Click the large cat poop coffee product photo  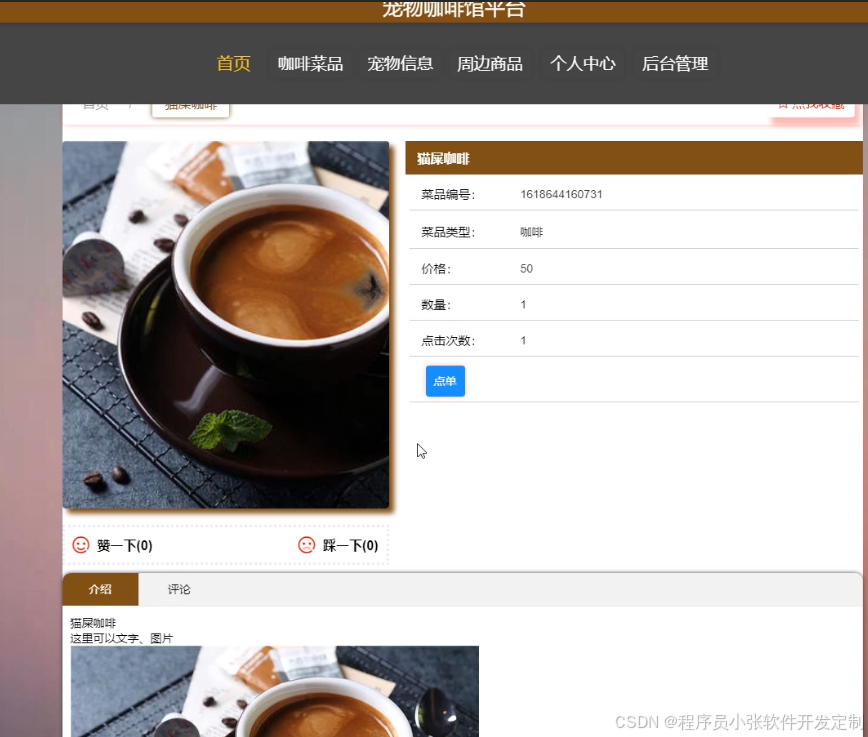click(x=225, y=324)
